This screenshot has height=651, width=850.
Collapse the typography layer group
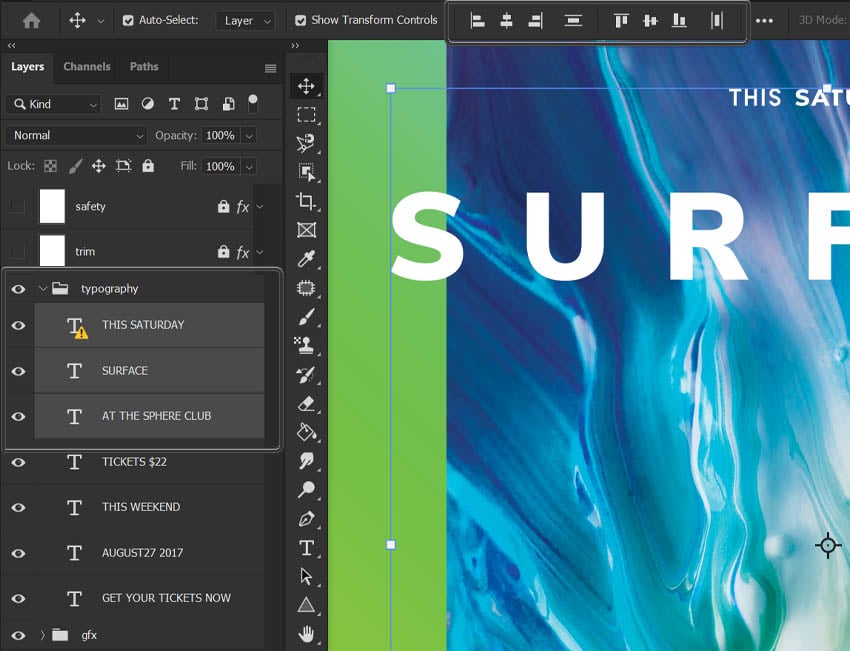coord(42,288)
